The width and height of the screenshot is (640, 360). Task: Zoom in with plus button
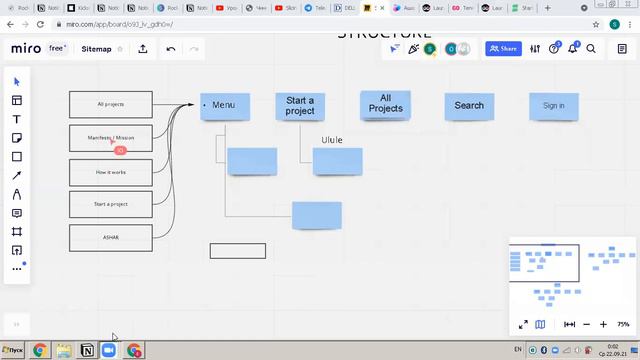pyautogui.click(x=603, y=324)
